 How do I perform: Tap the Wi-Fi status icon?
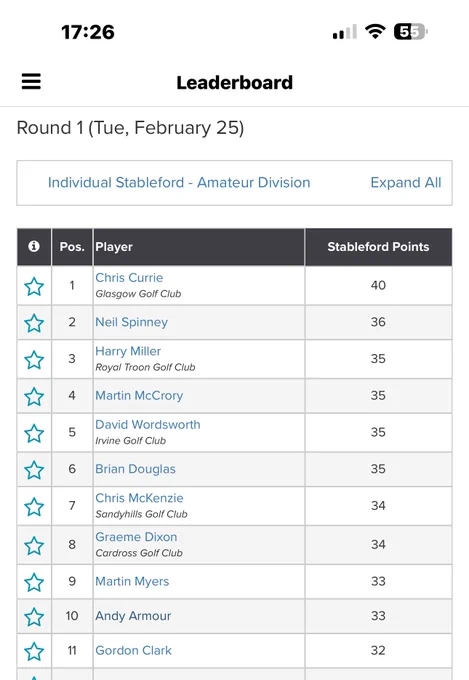(x=375, y=31)
